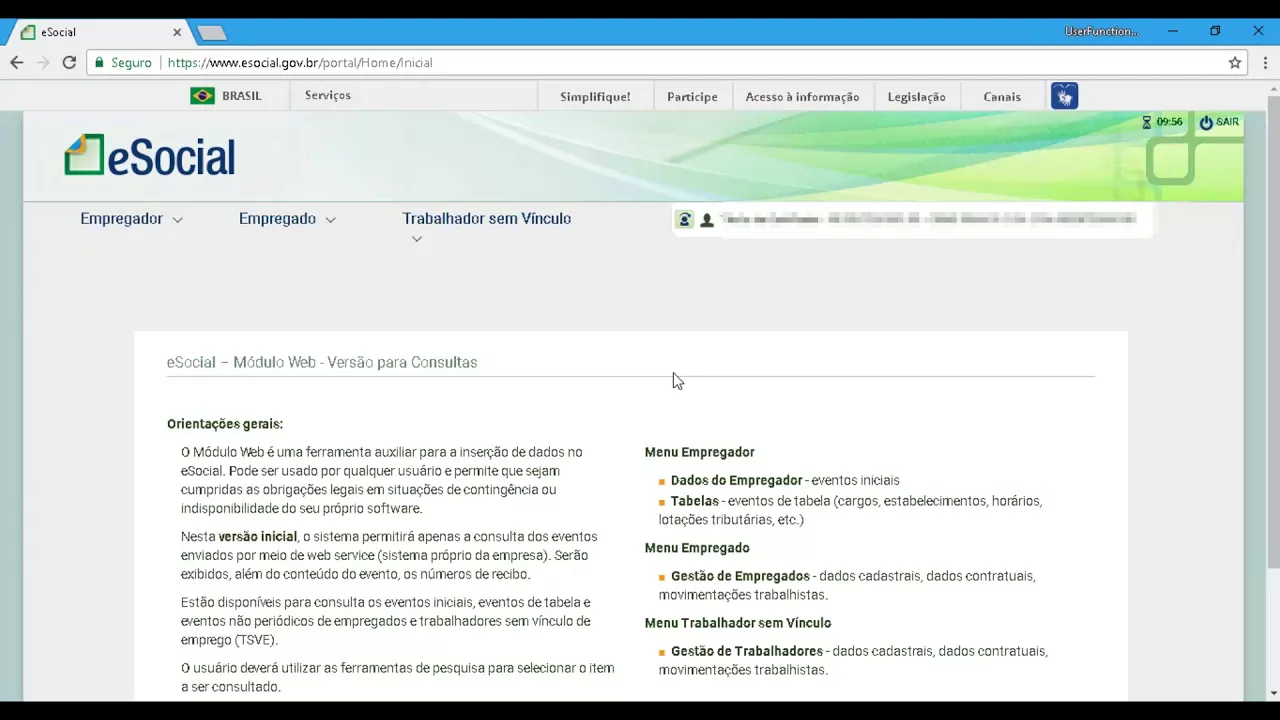Click the secure padlock icon
Viewport: 1280px width, 720px height.
99,62
